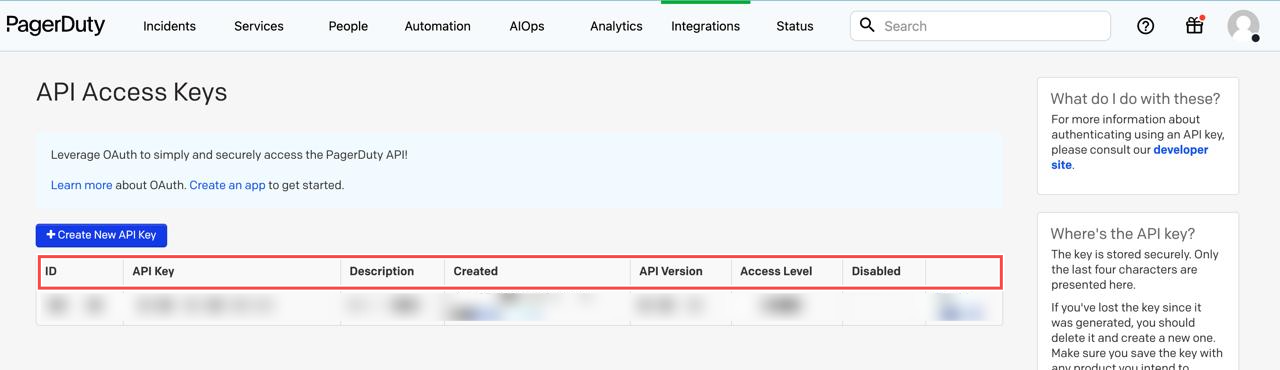The height and width of the screenshot is (370, 1280).
Task: Open the user avatar profile menu
Action: tap(1243, 26)
